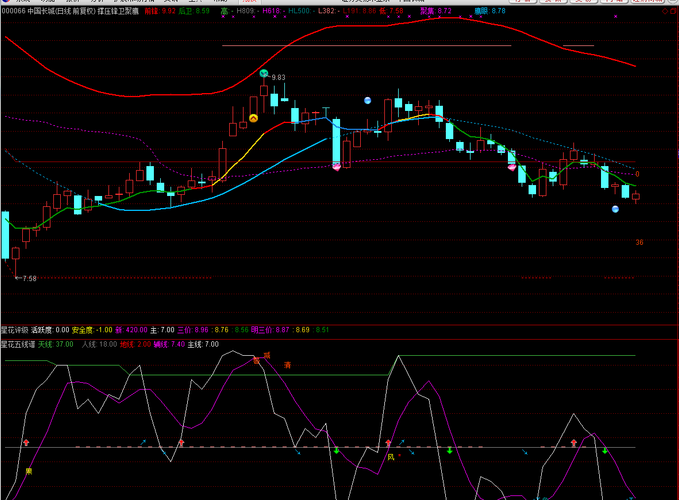
Task: Click the 瞄眼: 8.78 value
Action: click(490, 11)
